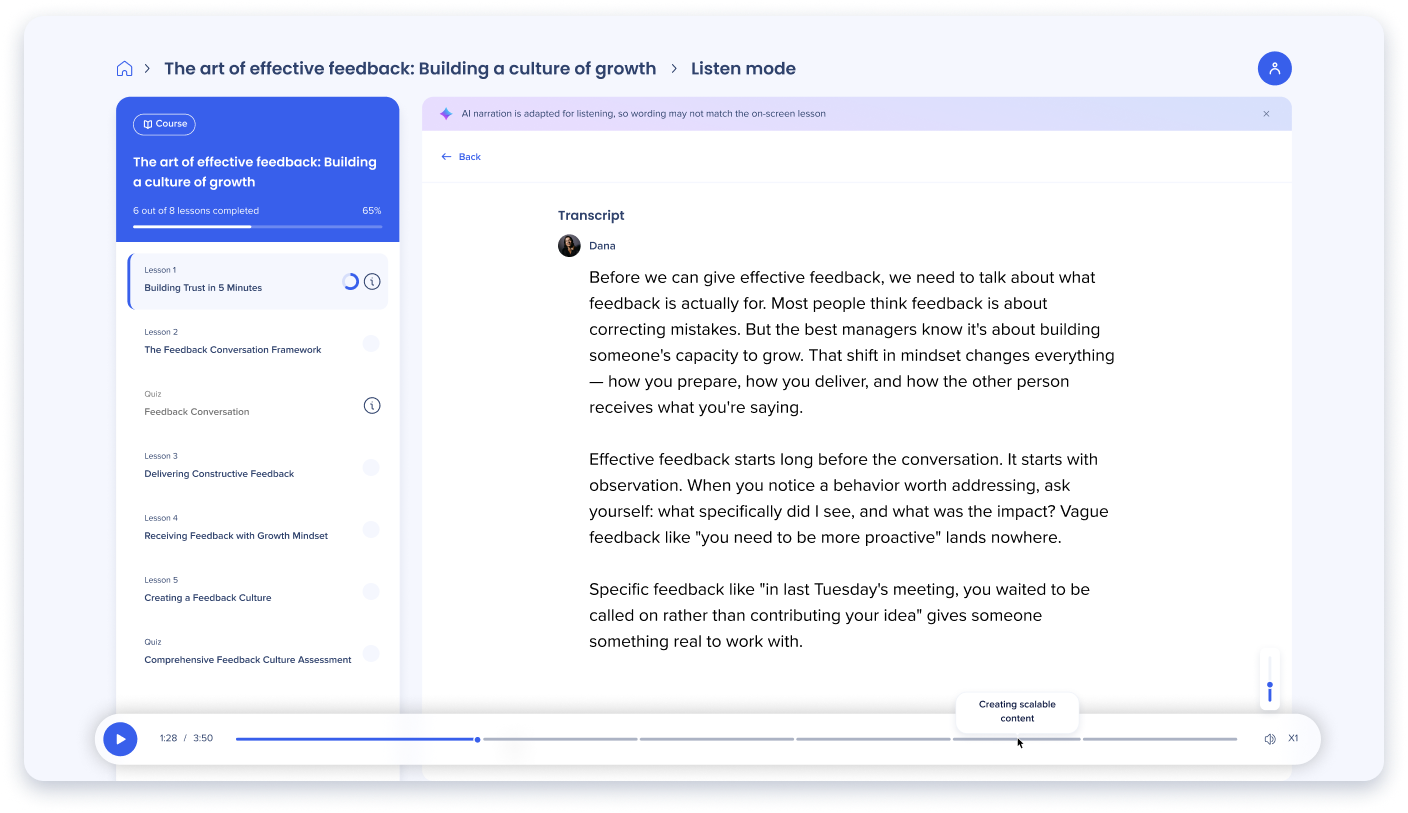
Task: Click the second segment of the audio timeline
Action: (561, 739)
